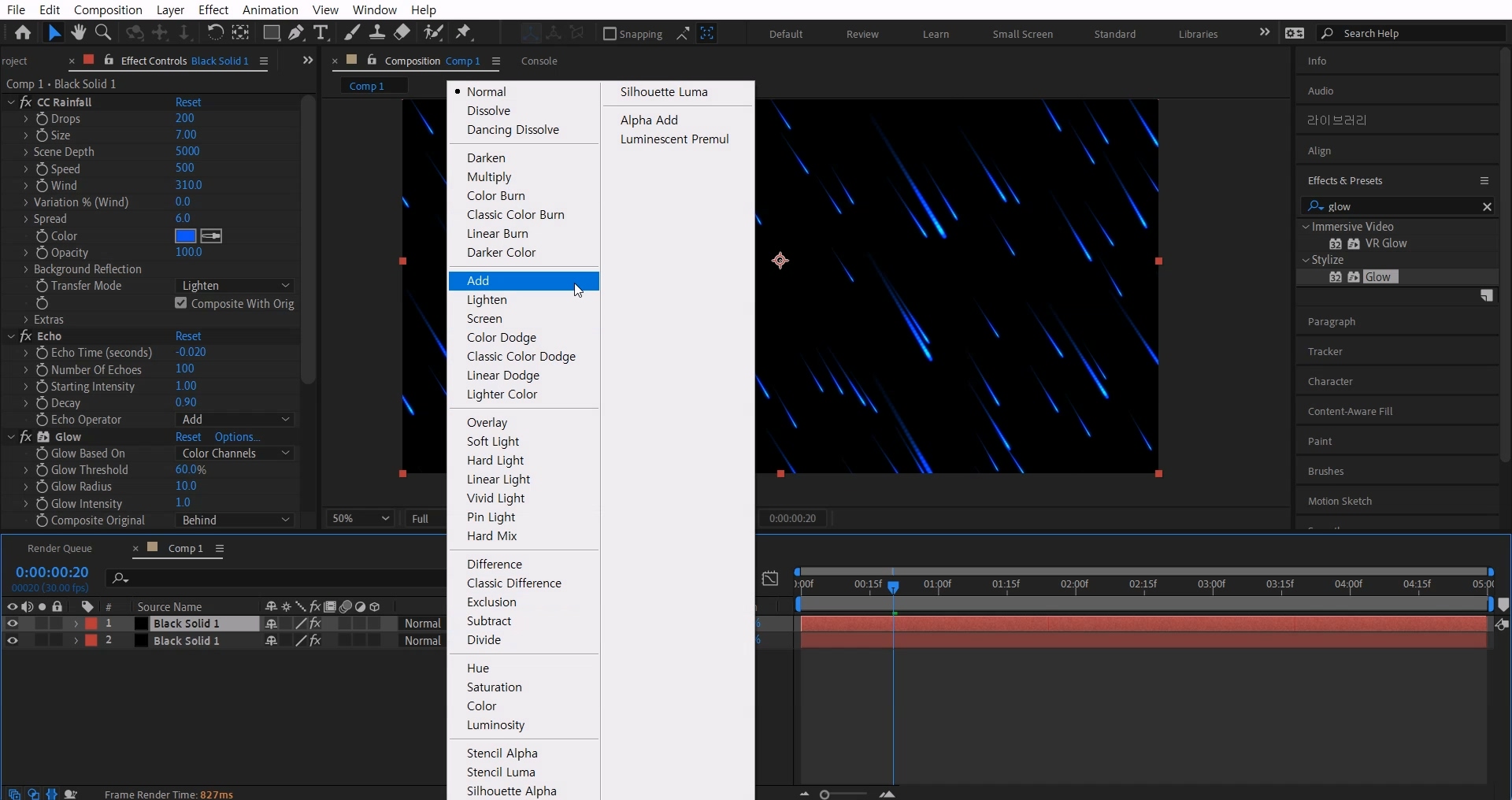Select the Type text tool
This screenshot has width=1512, height=800.
(x=321, y=33)
